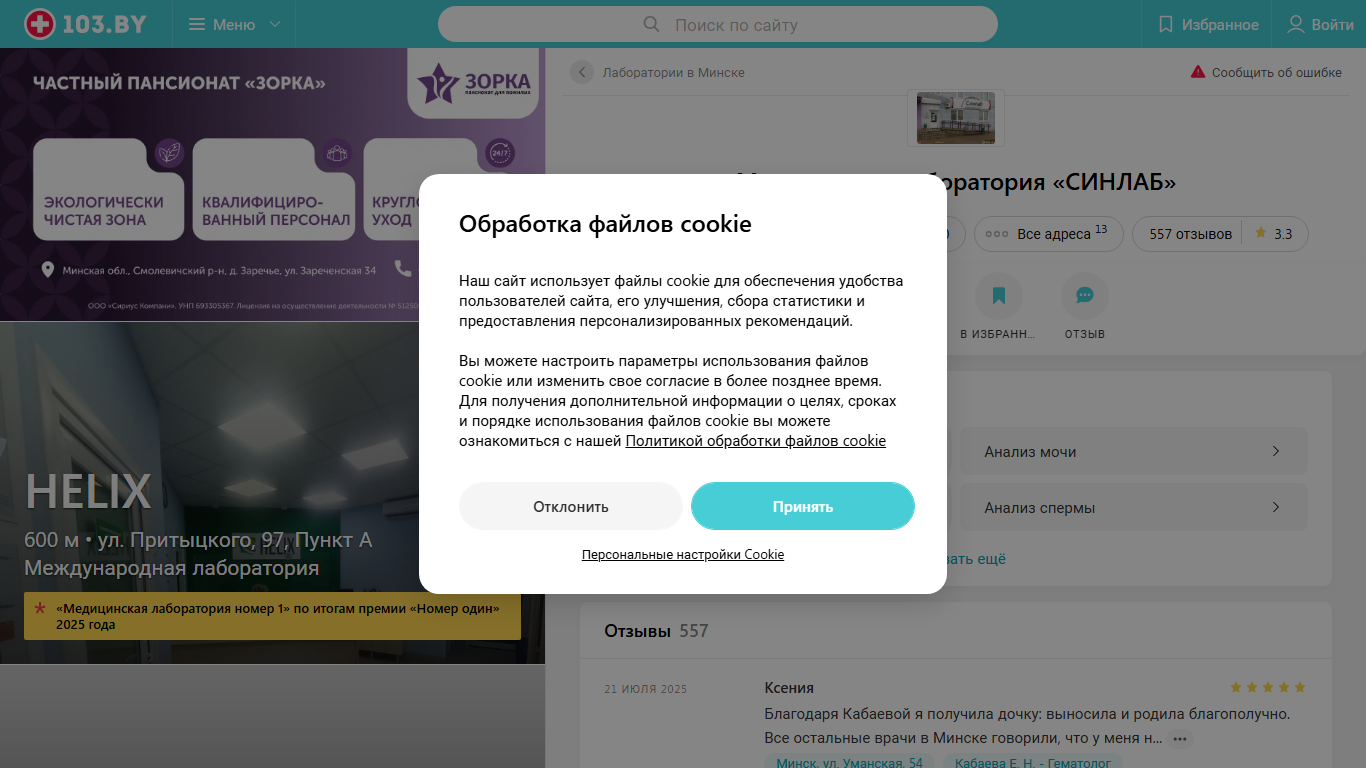1366x768 pixels.
Task: Open 557 отзывов reviews button
Action: [x=1190, y=234]
